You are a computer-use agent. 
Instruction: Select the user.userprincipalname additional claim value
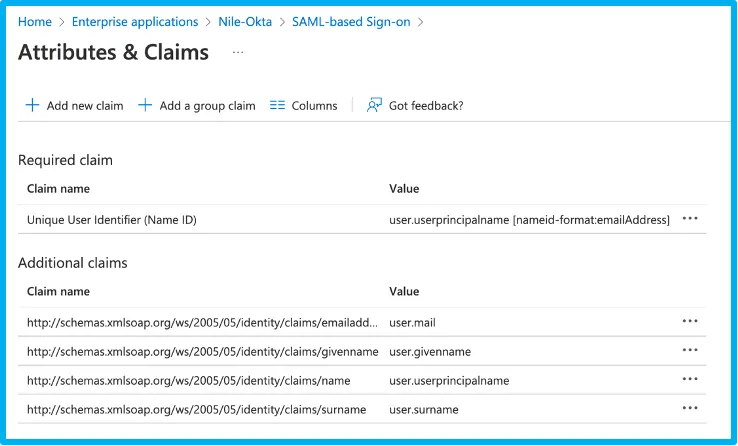449,381
